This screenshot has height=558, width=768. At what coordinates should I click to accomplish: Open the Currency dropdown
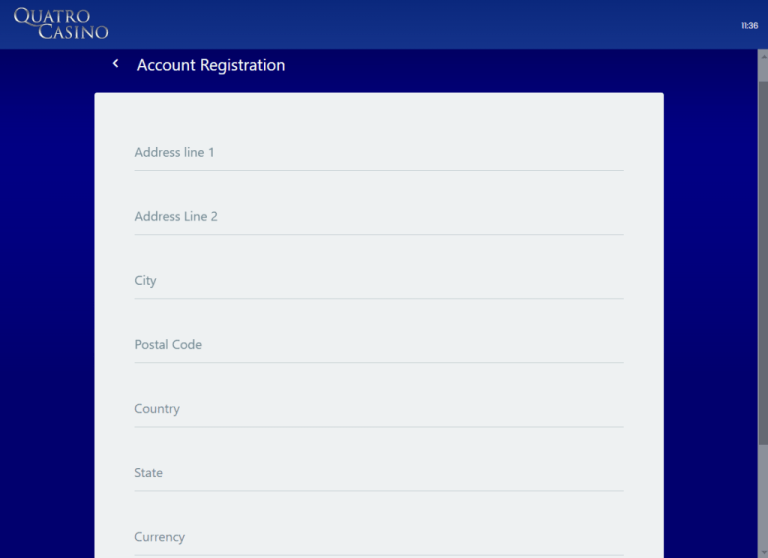(378, 537)
